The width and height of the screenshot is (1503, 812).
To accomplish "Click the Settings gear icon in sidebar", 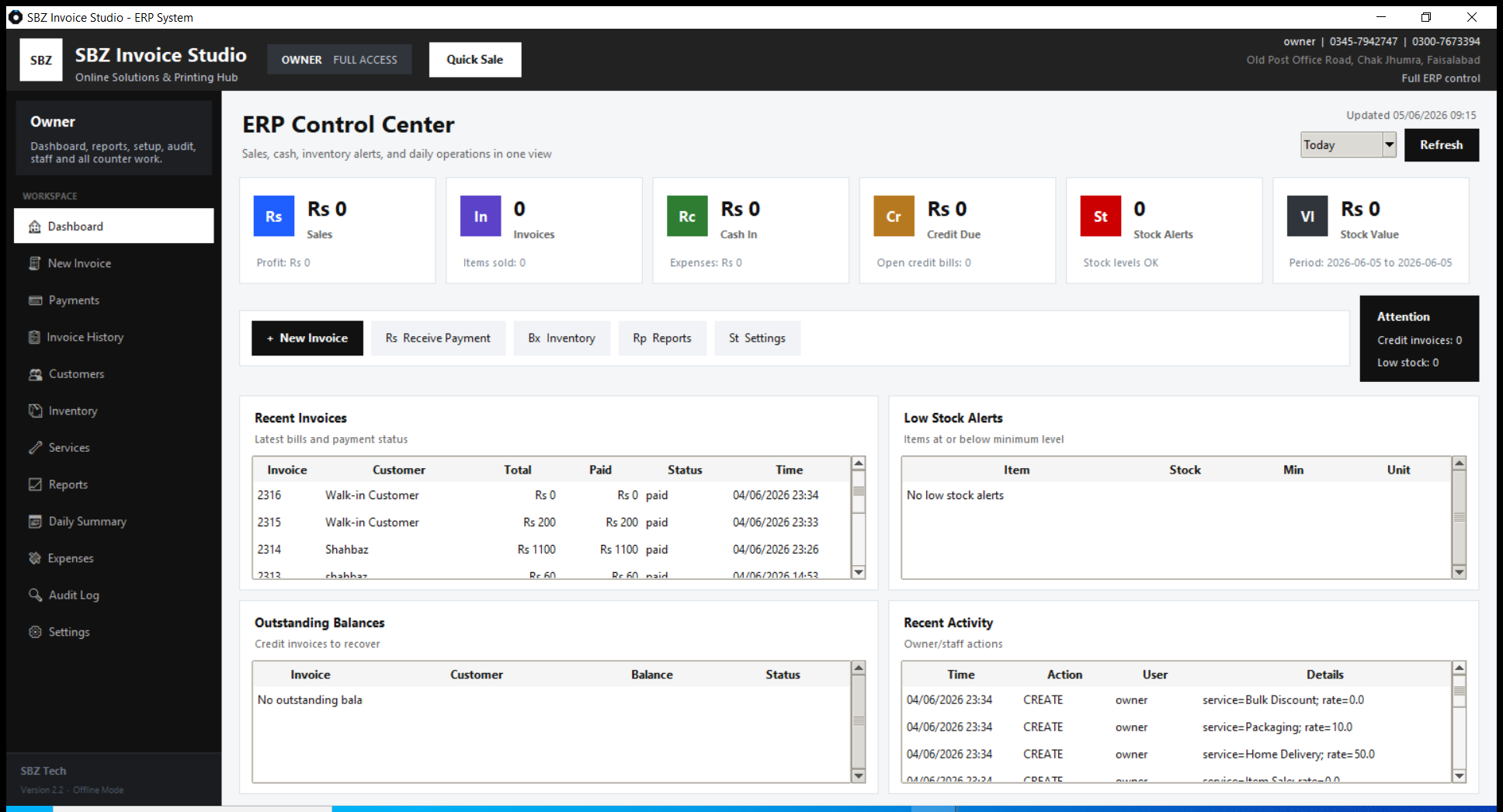I will [35, 632].
